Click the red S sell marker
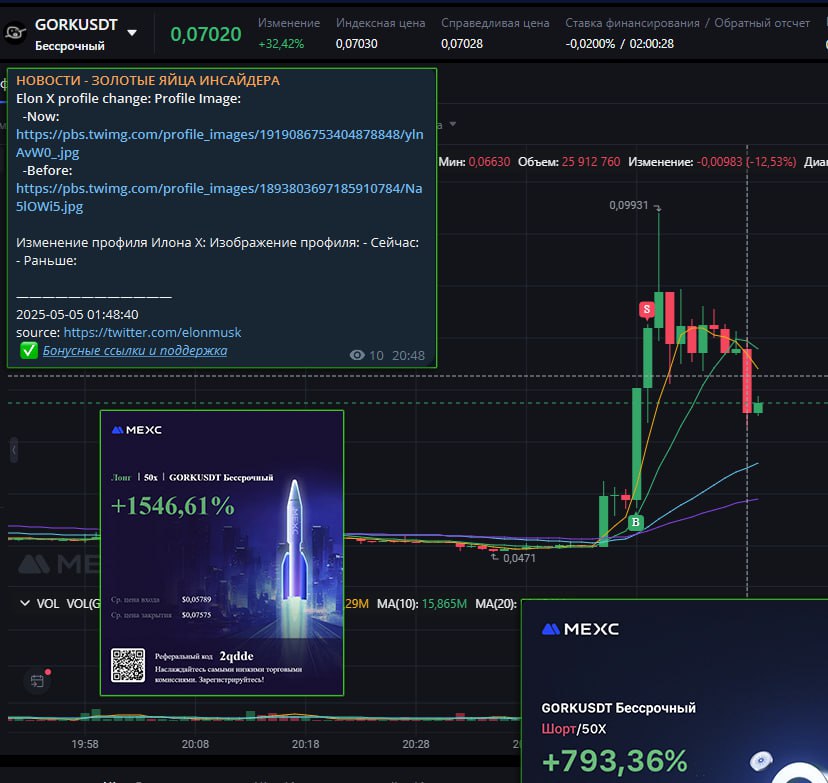 coord(646,309)
